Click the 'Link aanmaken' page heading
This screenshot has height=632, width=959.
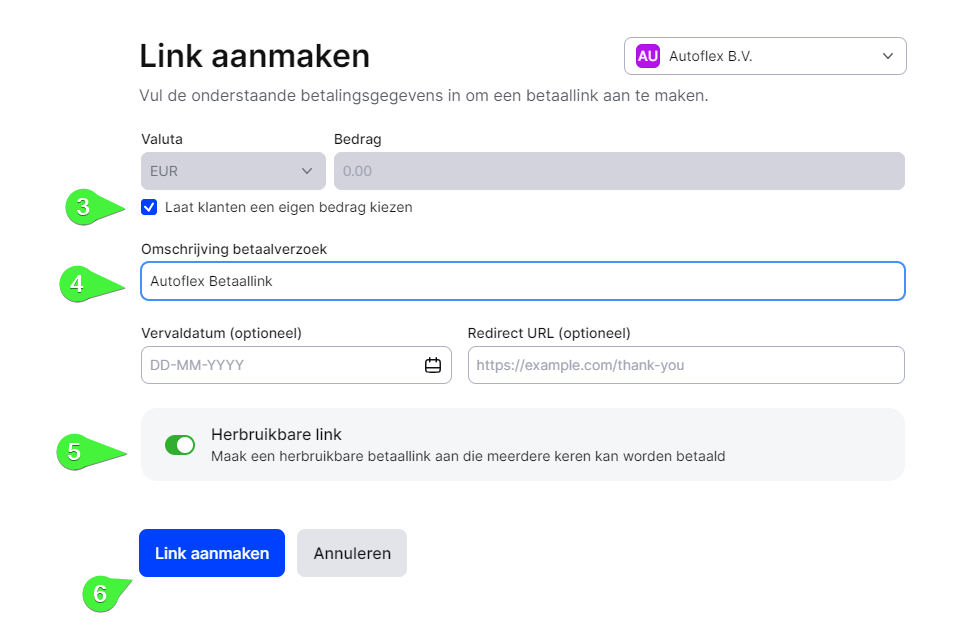pos(254,56)
